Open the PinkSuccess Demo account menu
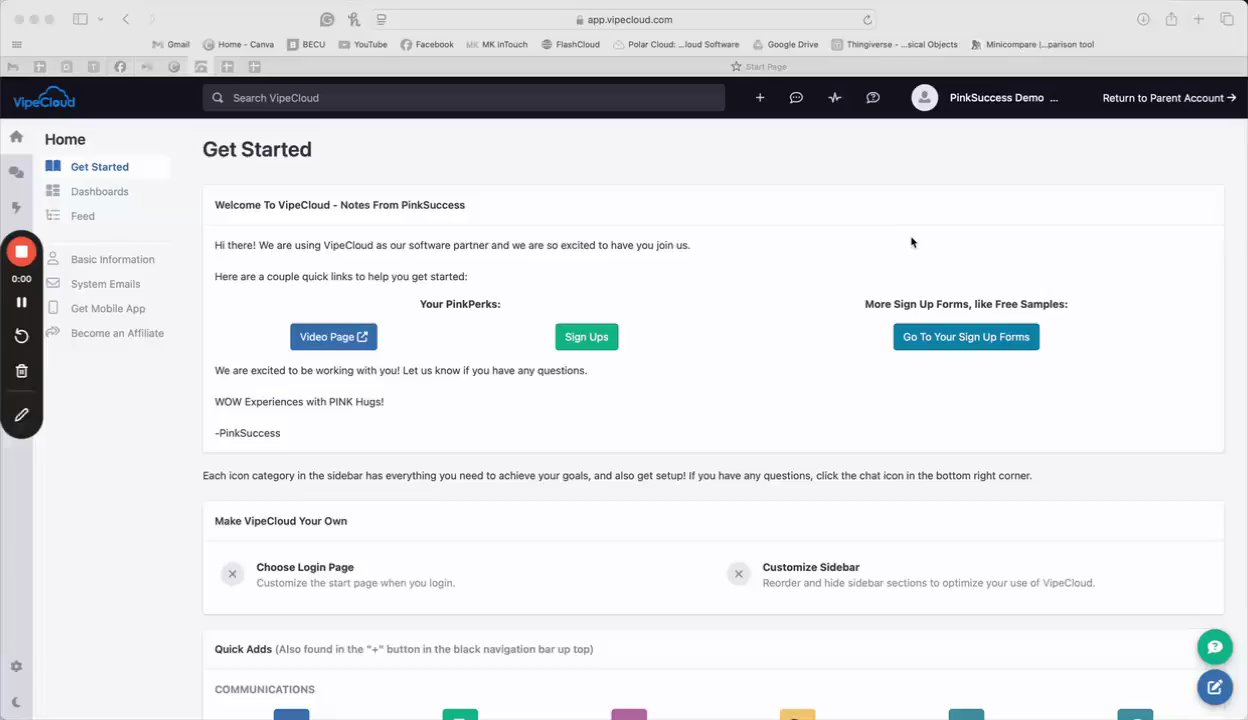 [x=1004, y=98]
